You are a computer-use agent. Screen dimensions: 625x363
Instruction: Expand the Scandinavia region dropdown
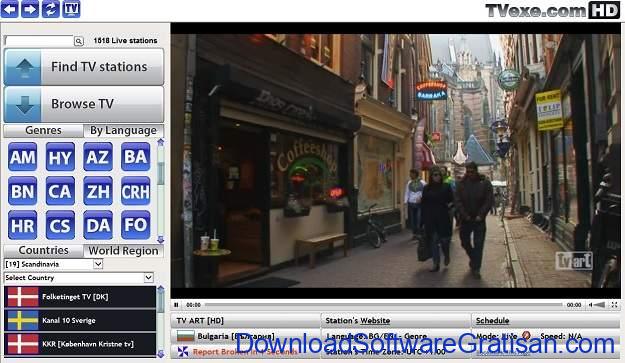click(98, 264)
